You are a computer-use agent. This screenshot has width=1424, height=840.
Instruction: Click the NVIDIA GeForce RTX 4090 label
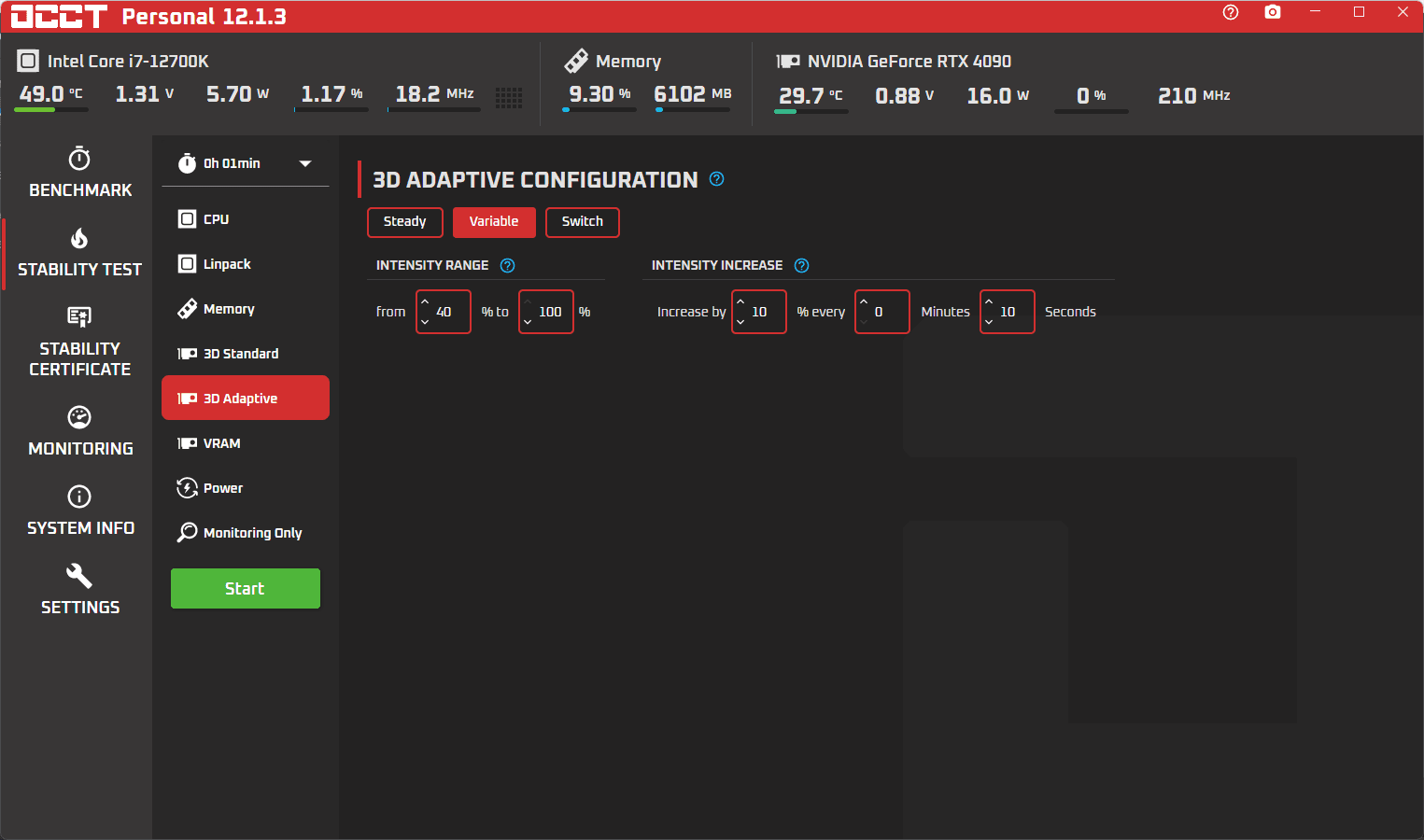[x=909, y=62]
